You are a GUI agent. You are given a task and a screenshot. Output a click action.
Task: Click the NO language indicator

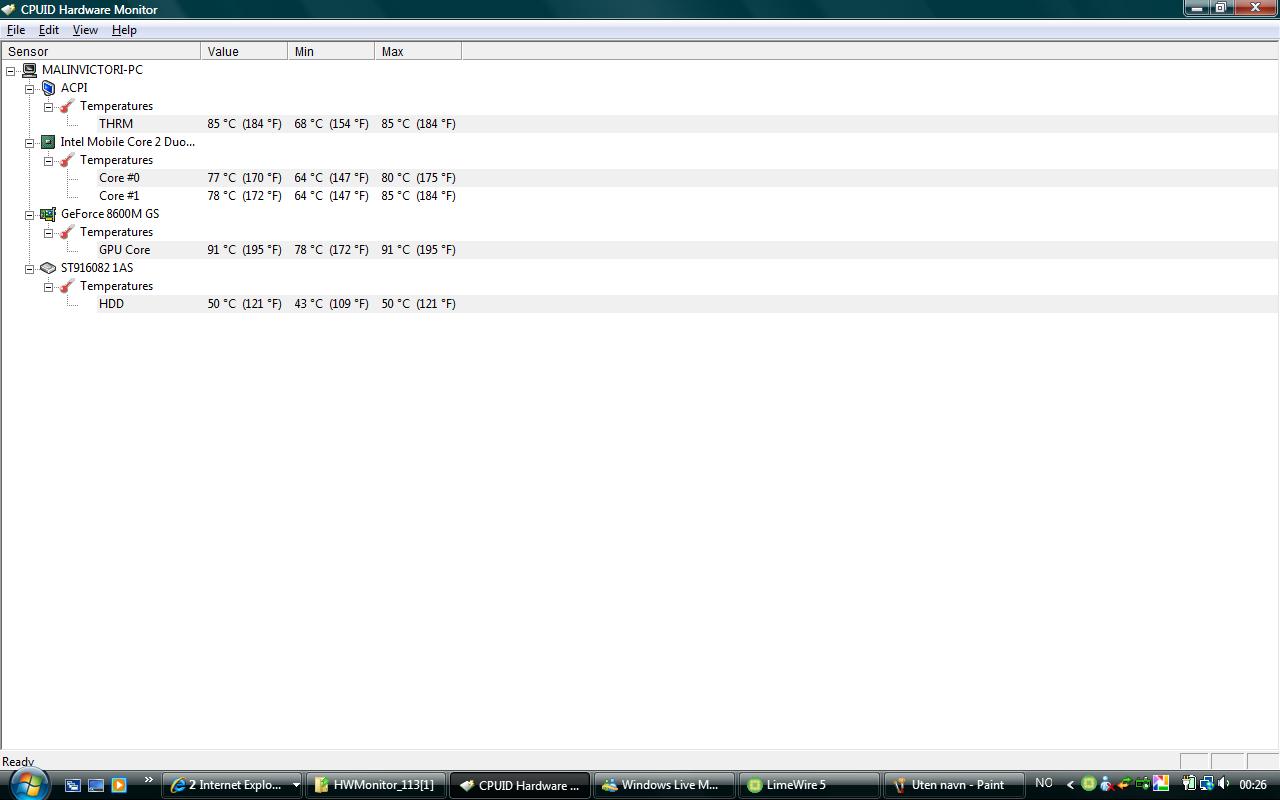tap(1044, 783)
